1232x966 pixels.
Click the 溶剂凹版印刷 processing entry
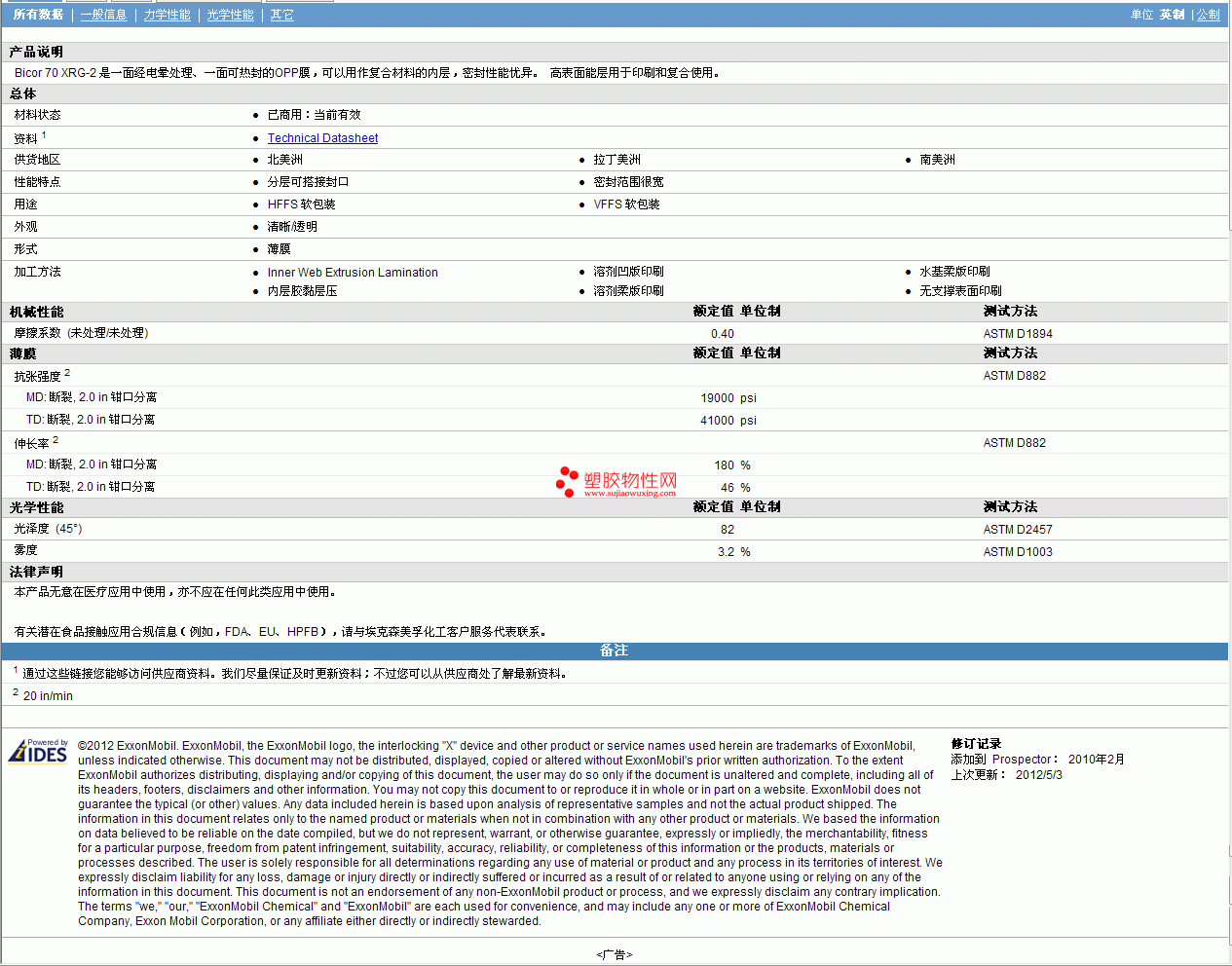629,272
